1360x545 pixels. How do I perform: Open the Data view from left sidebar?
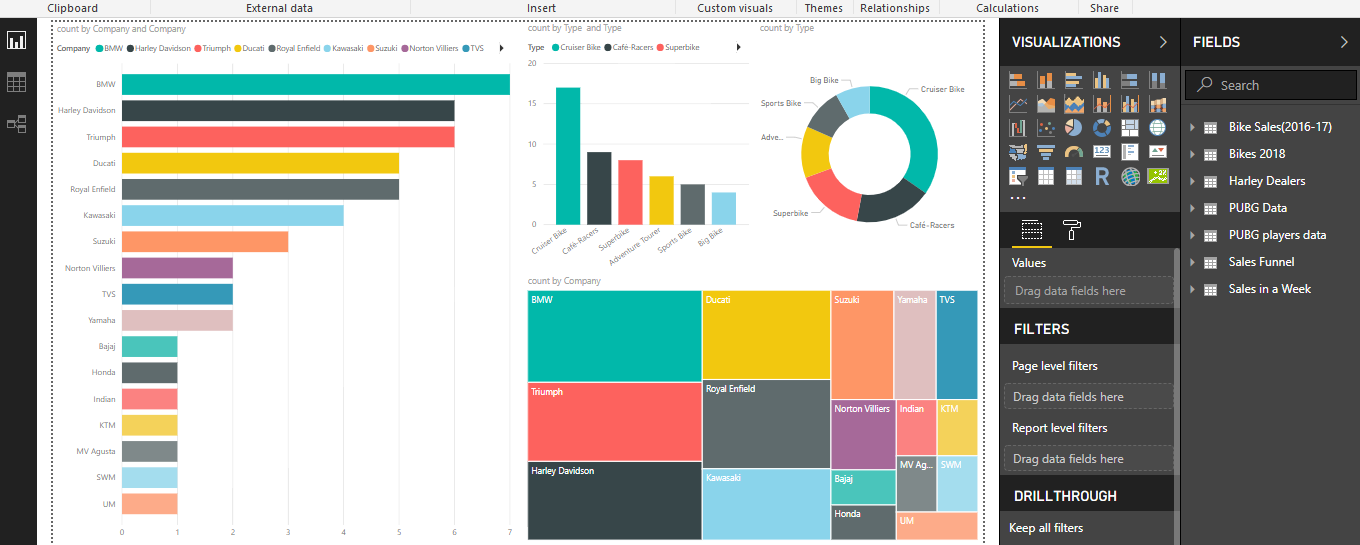pyautogui.click(x=16, y=83)
